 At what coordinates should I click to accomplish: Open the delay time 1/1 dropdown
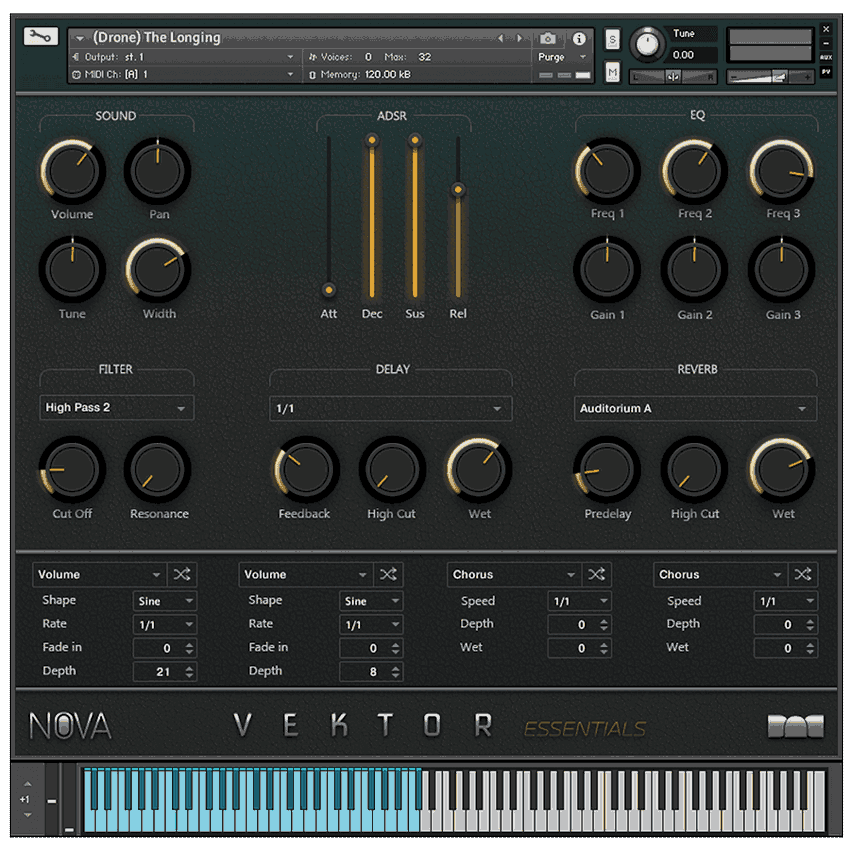pyautogui.click(x=390, y=408)
